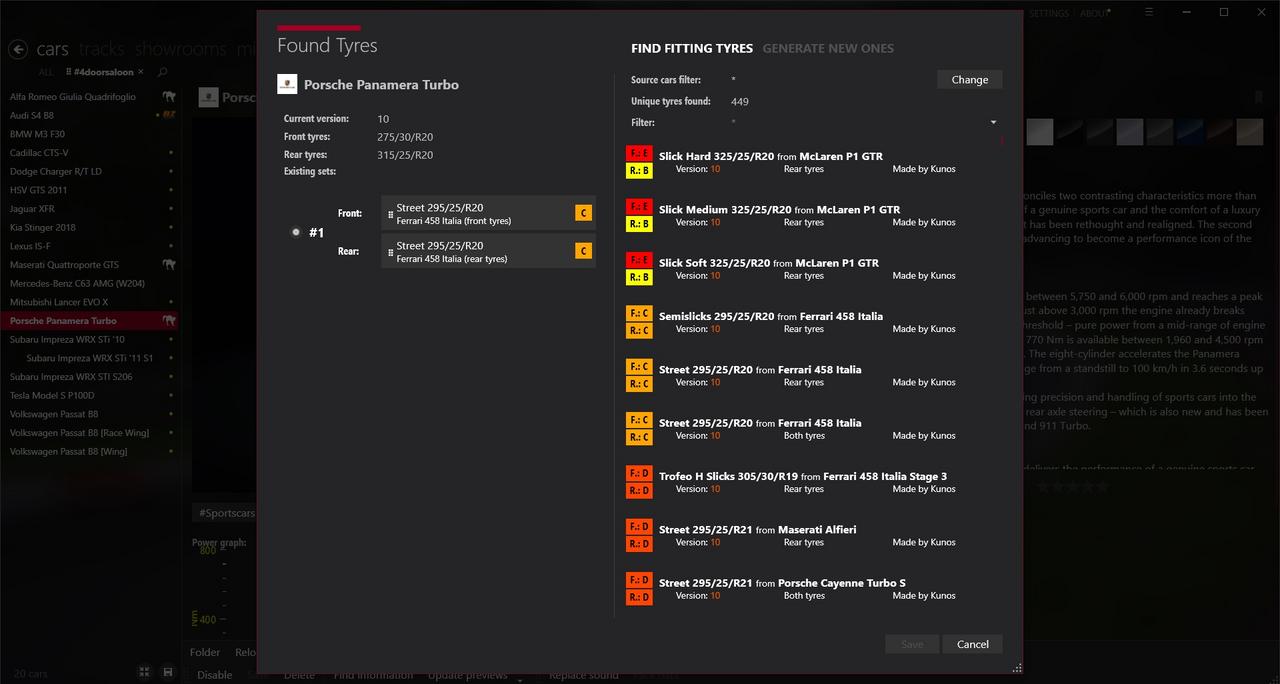Select Slick Medium from McLaren P1 GTR
The image size is (1280, 684).
tap(779, 210)
